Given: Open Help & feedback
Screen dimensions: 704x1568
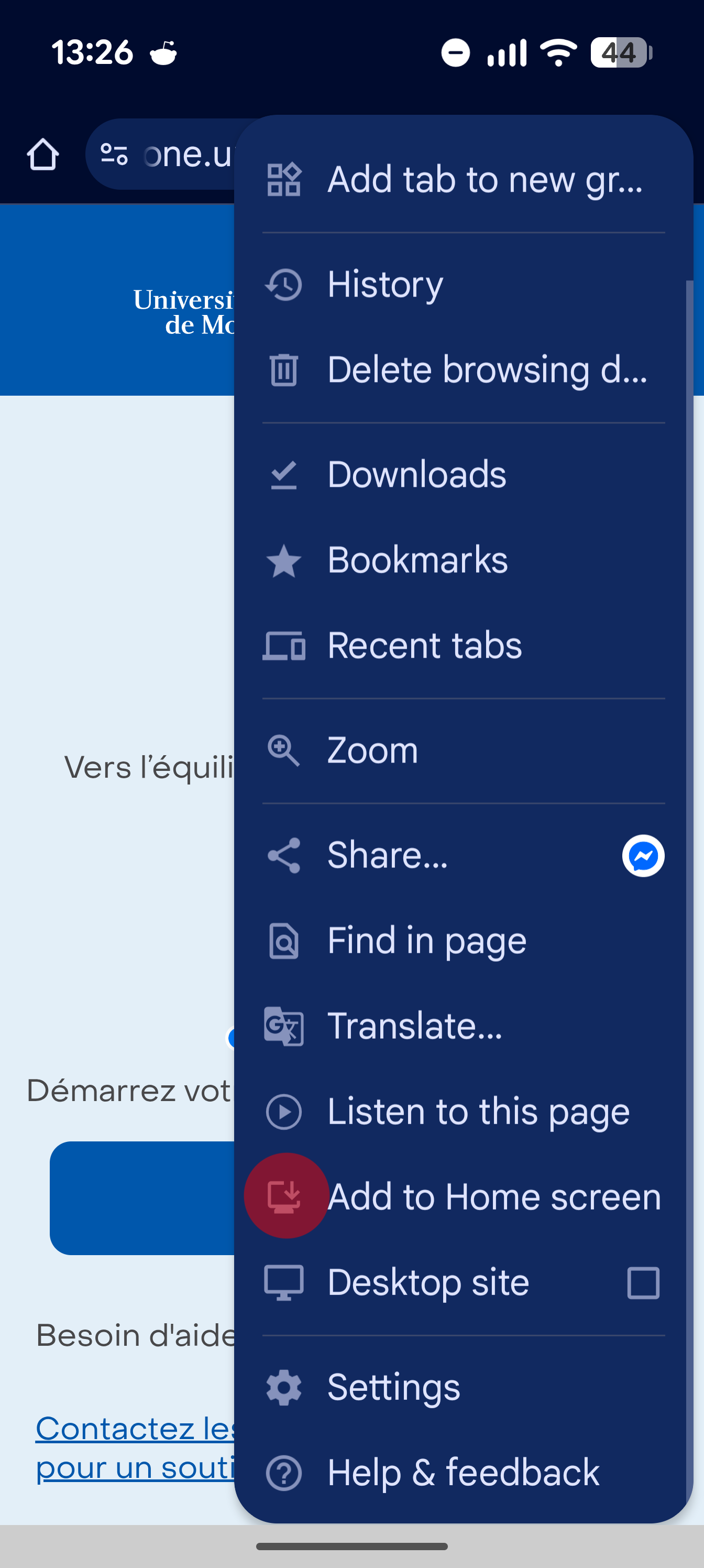Looking at the screenshot, I should click(x=463, y=1473).
